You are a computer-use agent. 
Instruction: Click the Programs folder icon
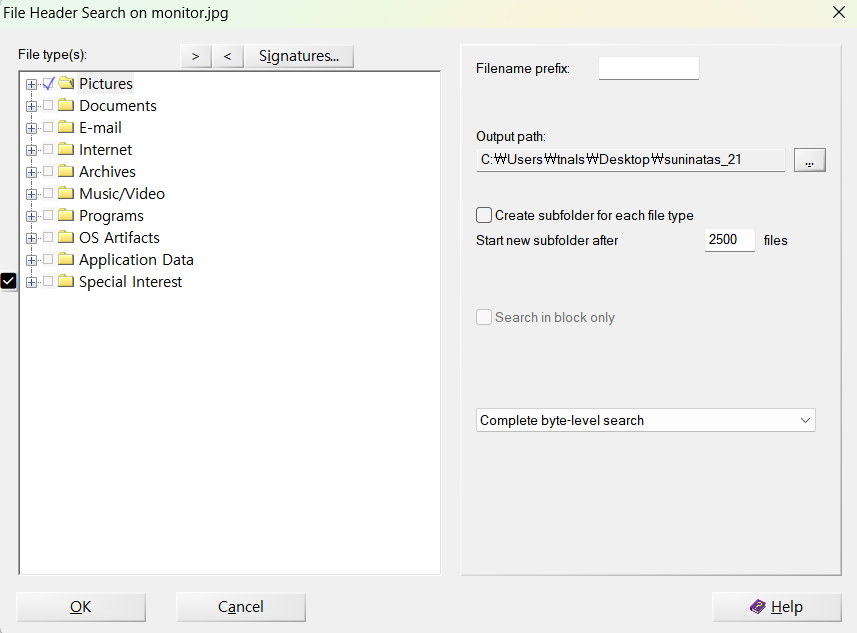click(x=66, y=215)
